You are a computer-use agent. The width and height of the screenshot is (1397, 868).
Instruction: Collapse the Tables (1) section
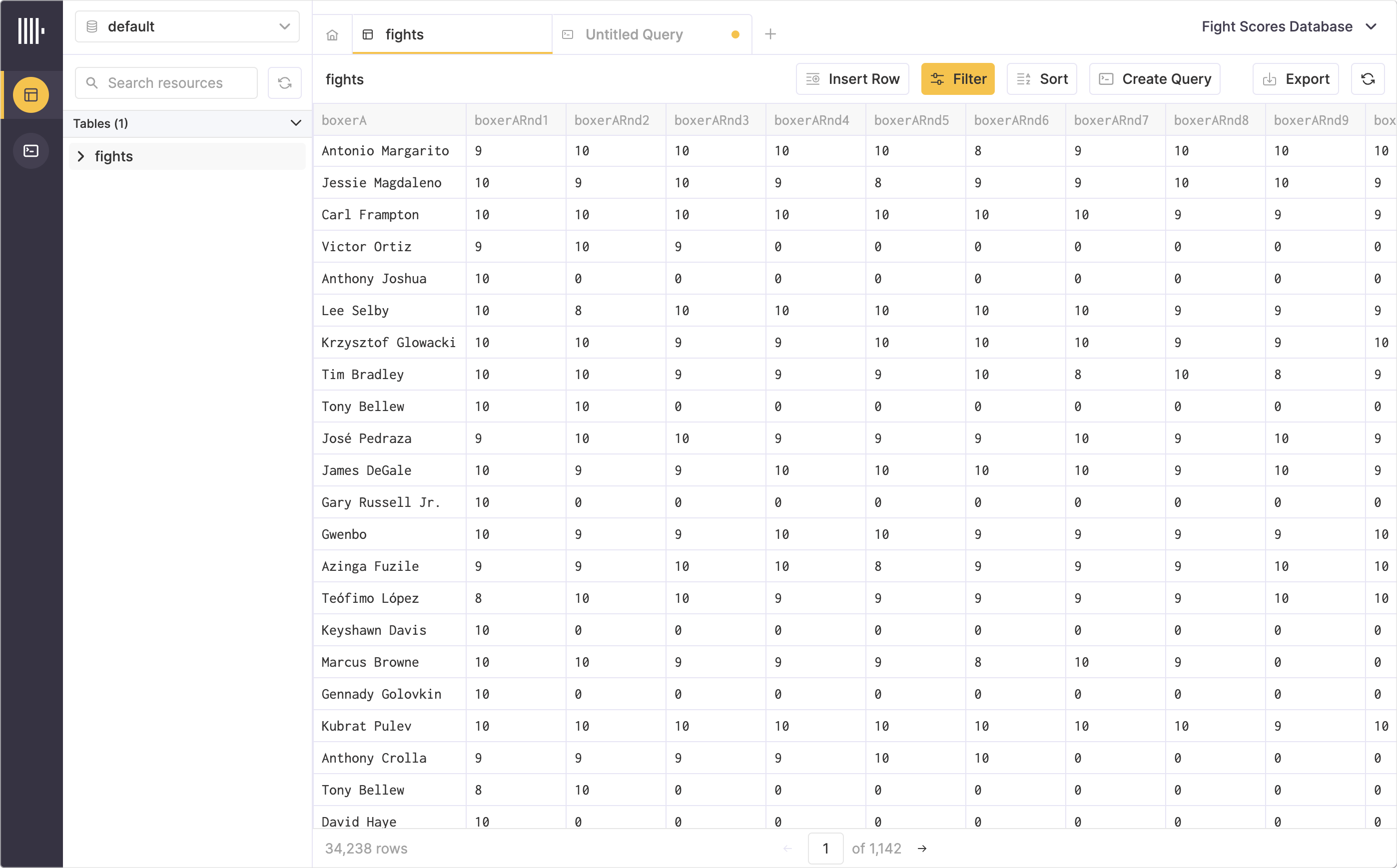tap(296, 123)
